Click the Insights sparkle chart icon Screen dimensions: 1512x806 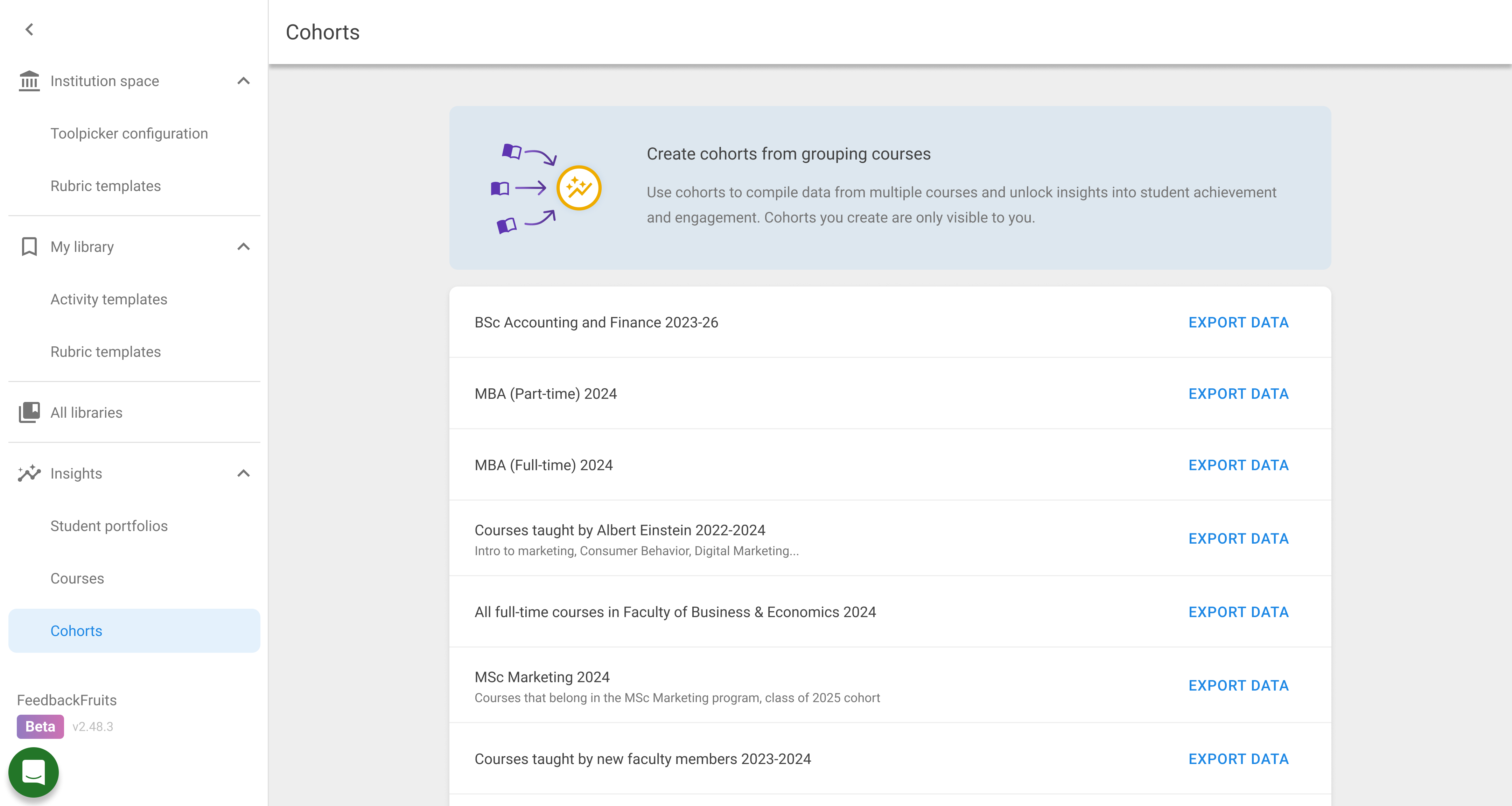pyautogui.click(x=29, y=473)
